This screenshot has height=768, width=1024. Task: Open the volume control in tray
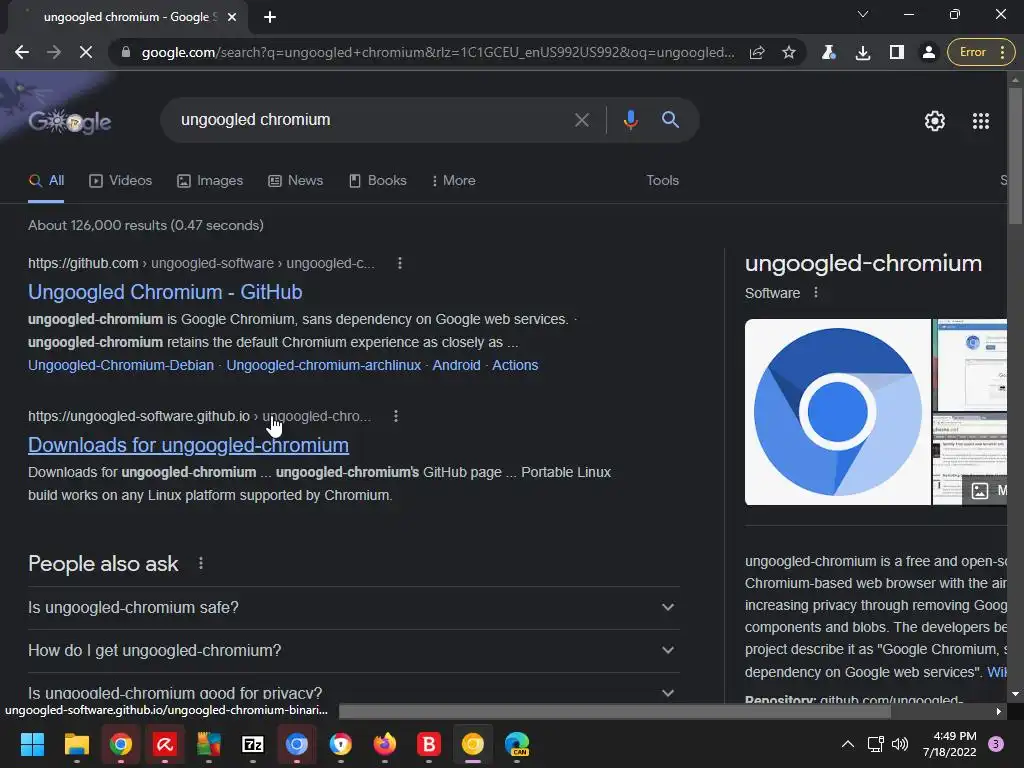pyautogui.click(x=900, y=744)
